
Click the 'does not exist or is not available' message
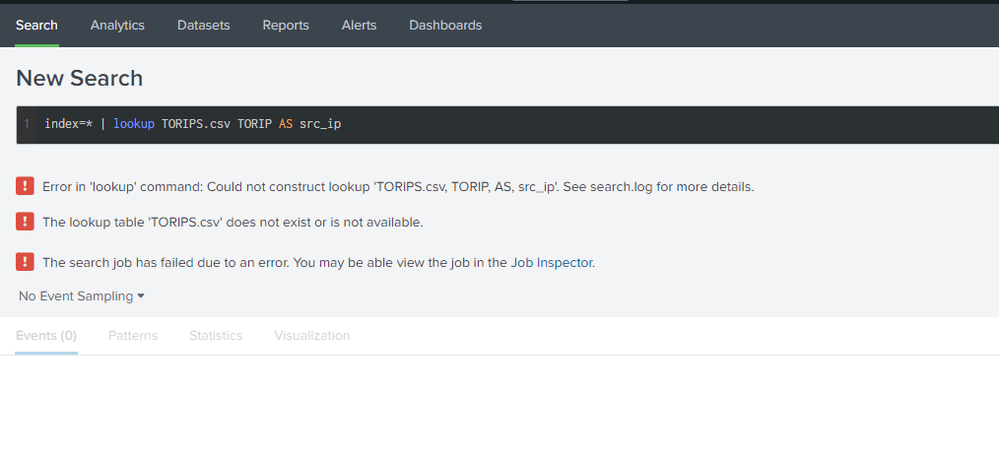pyautogui.click(x=232, y=222)
